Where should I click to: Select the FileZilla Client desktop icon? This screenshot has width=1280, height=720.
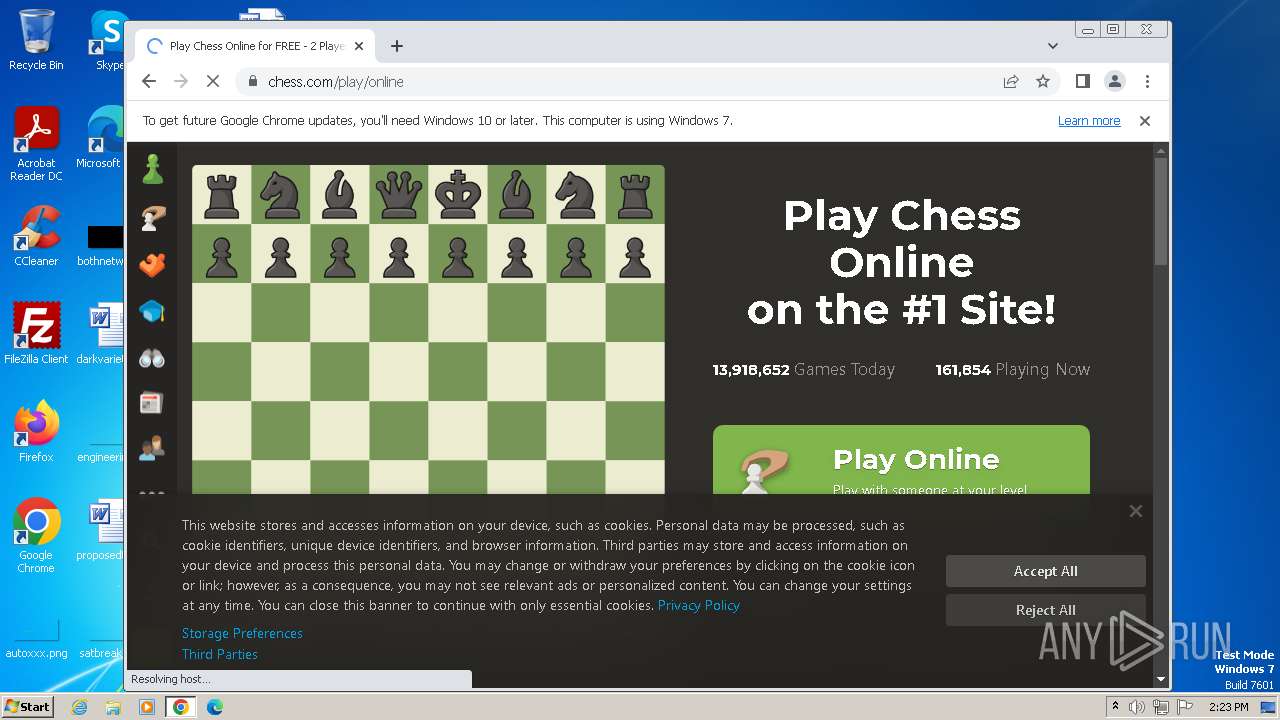(36, 333)
